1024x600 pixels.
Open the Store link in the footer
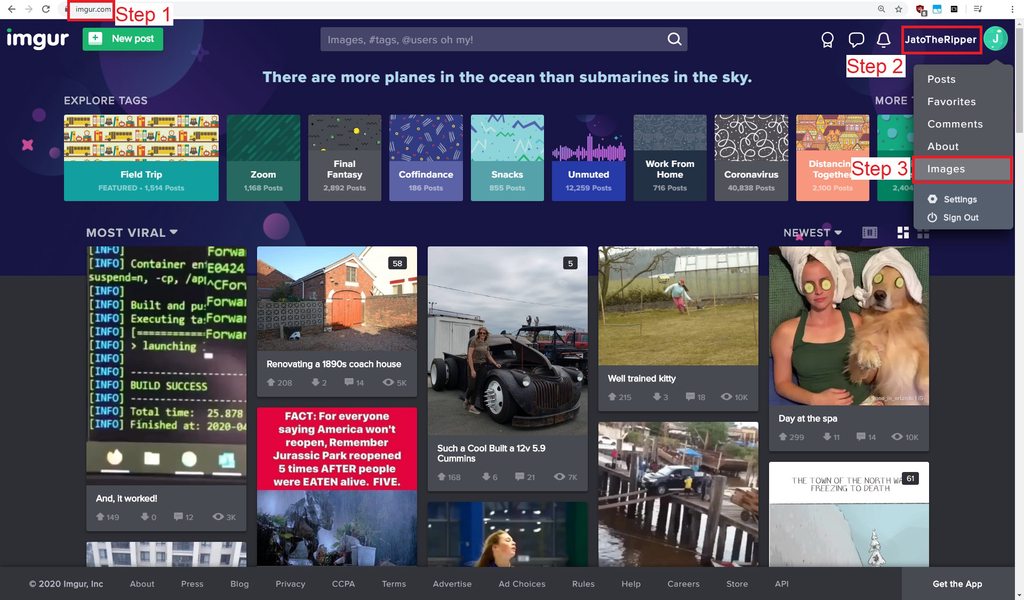(x=737, y=584)
